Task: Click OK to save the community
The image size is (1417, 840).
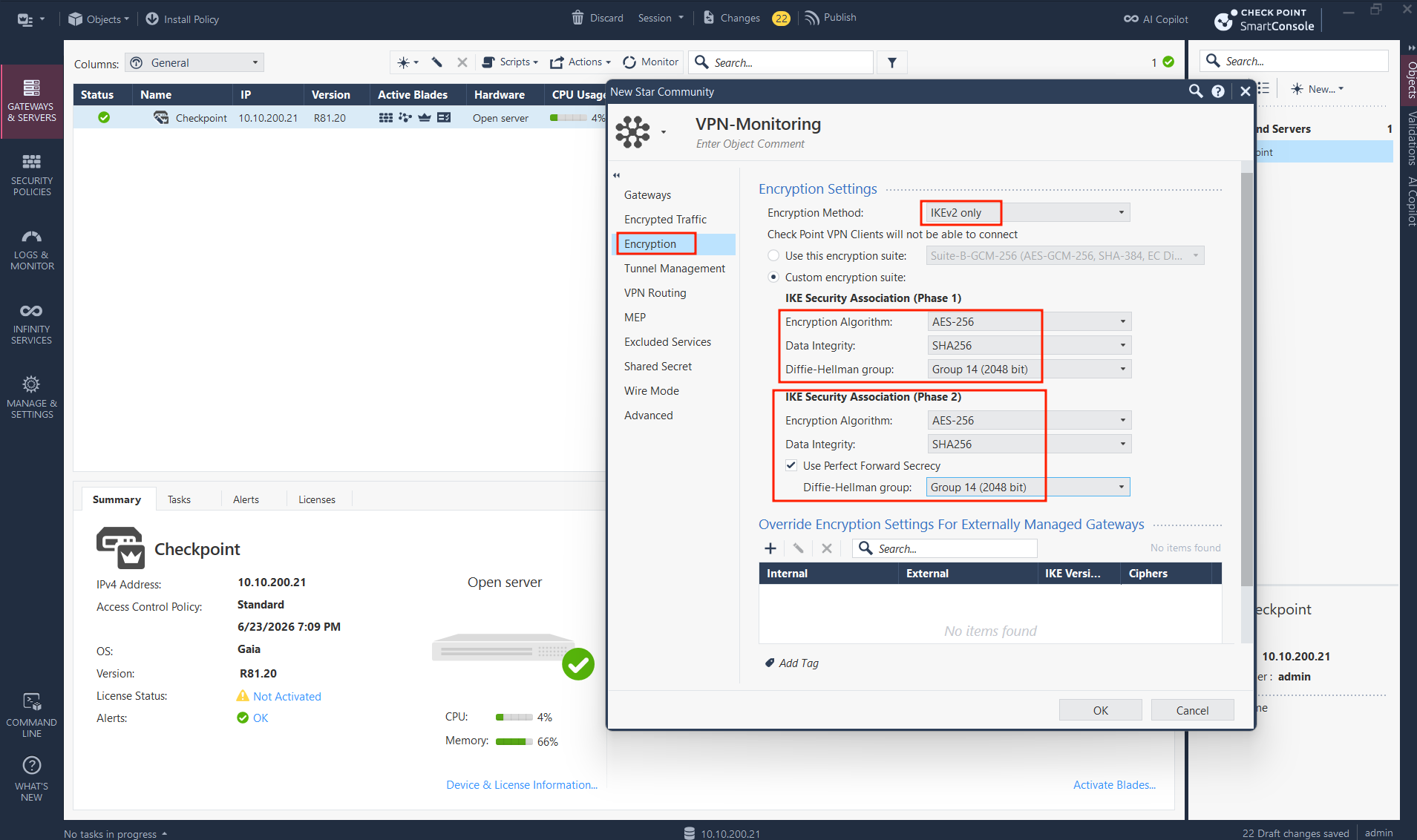Action: pos(1101,710)
